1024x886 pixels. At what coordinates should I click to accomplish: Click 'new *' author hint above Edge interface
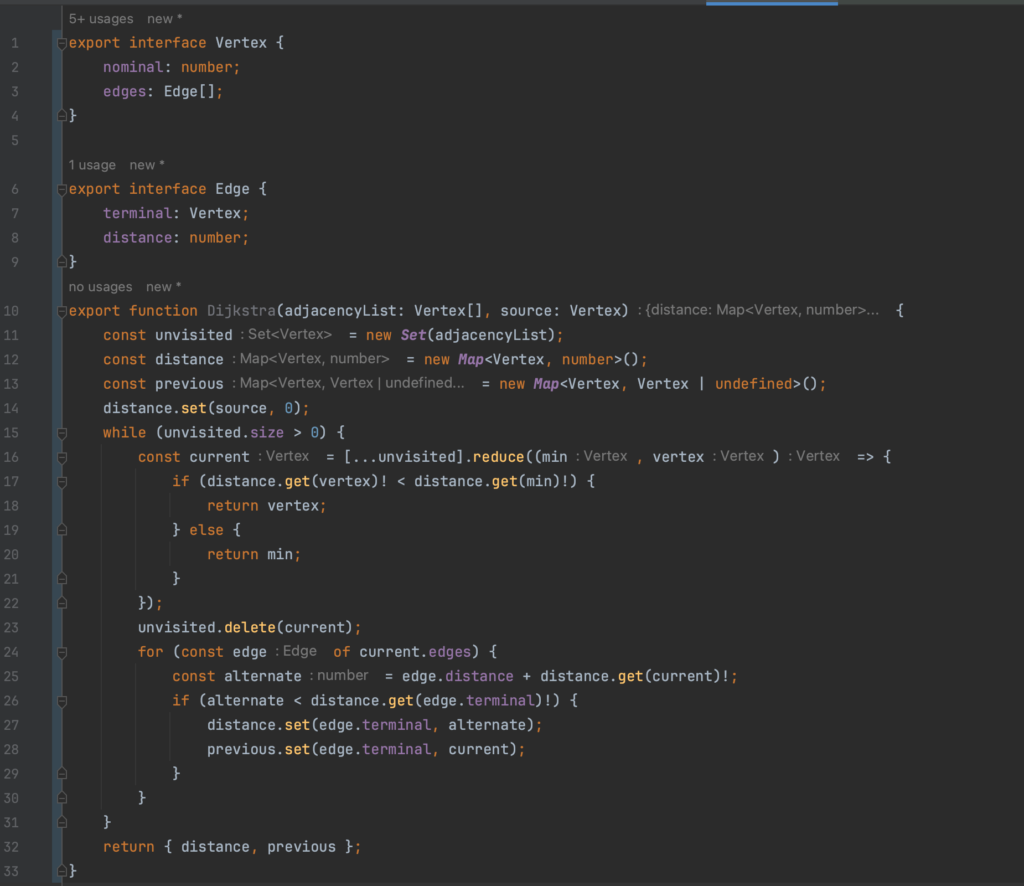click(x=148, y=165)
